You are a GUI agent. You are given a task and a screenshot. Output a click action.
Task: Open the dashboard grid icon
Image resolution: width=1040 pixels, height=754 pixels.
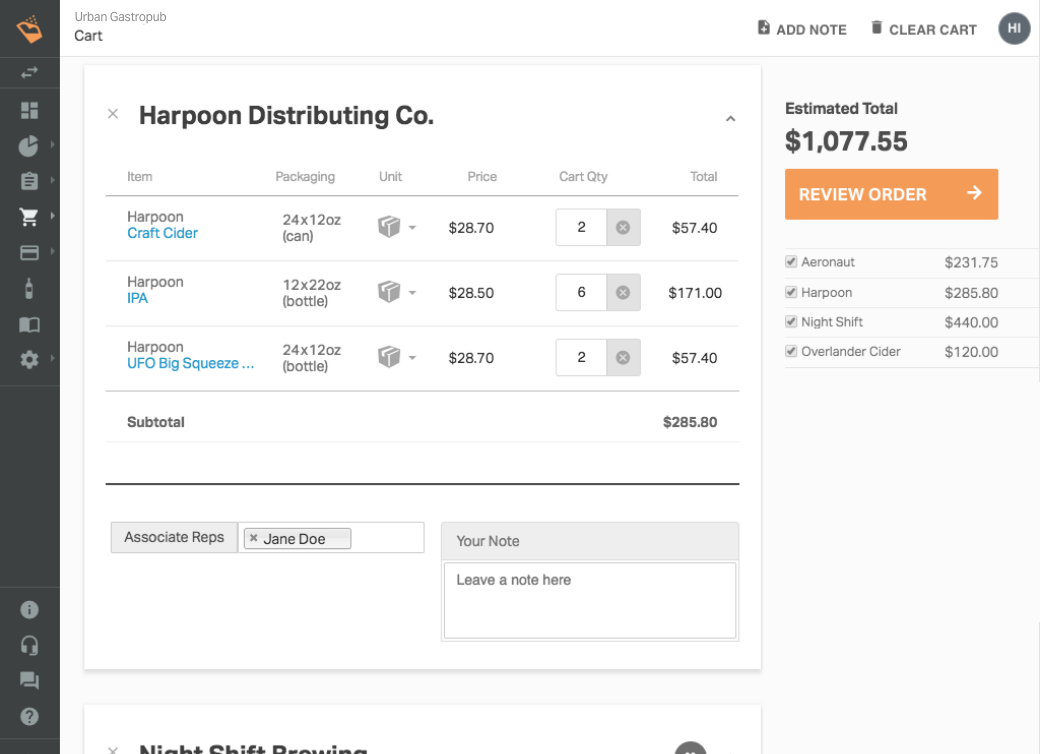(x=29, y=110)
